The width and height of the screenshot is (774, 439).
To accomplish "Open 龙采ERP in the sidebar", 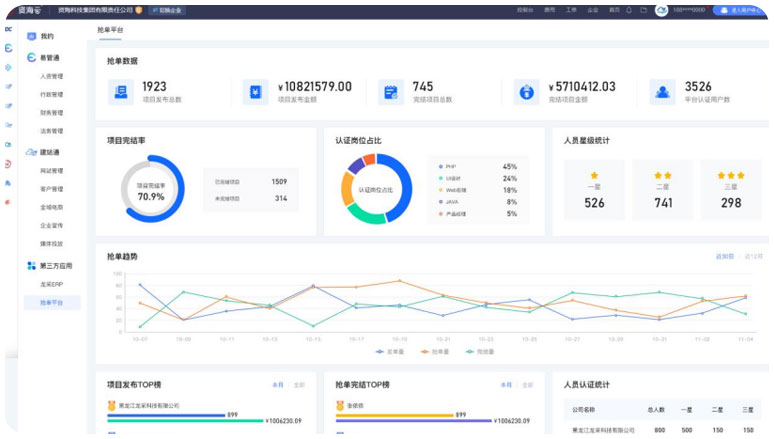I will pyautogui.click(x=51, y=284).
